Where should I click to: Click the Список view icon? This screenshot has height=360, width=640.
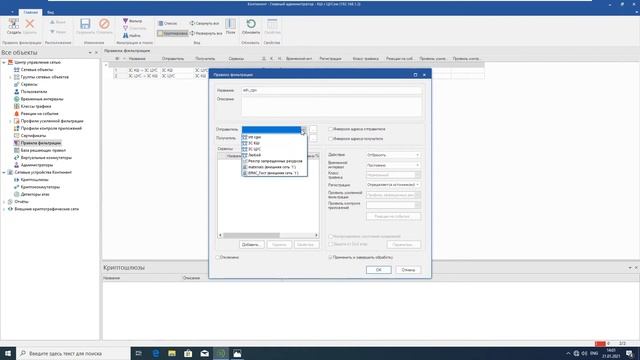(161, 23)
